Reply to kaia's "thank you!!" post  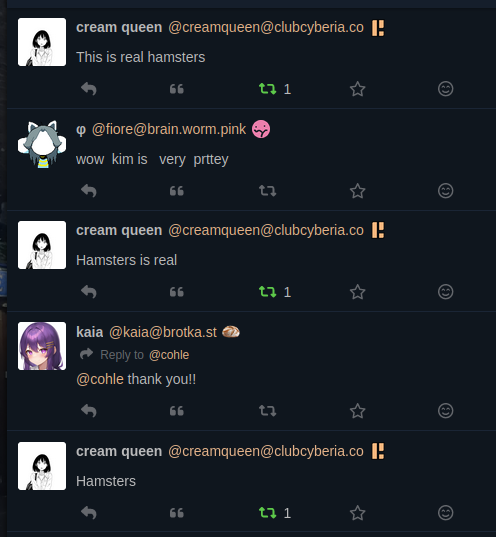[89, 411]
